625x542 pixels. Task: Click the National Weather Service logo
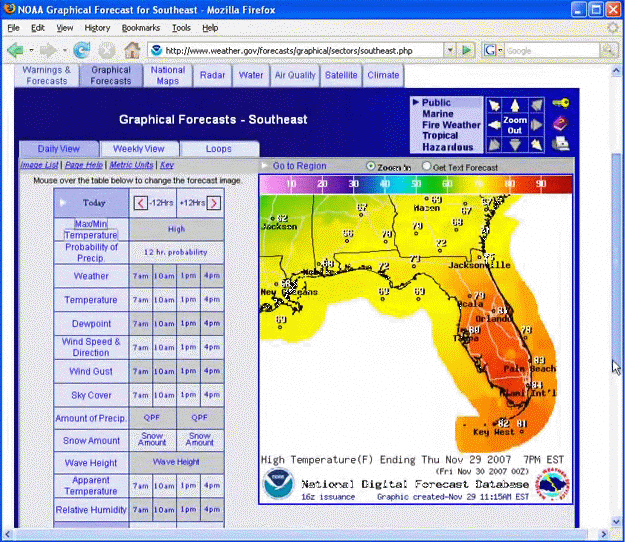pyautogui.click(x=552, y=484)
